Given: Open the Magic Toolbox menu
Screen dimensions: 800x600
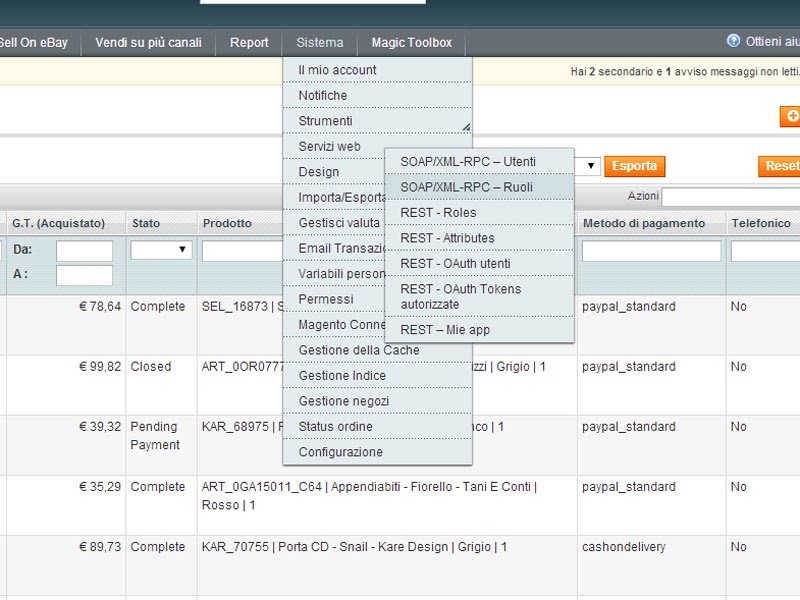Looking at the screenshot, I should [411, 43].
